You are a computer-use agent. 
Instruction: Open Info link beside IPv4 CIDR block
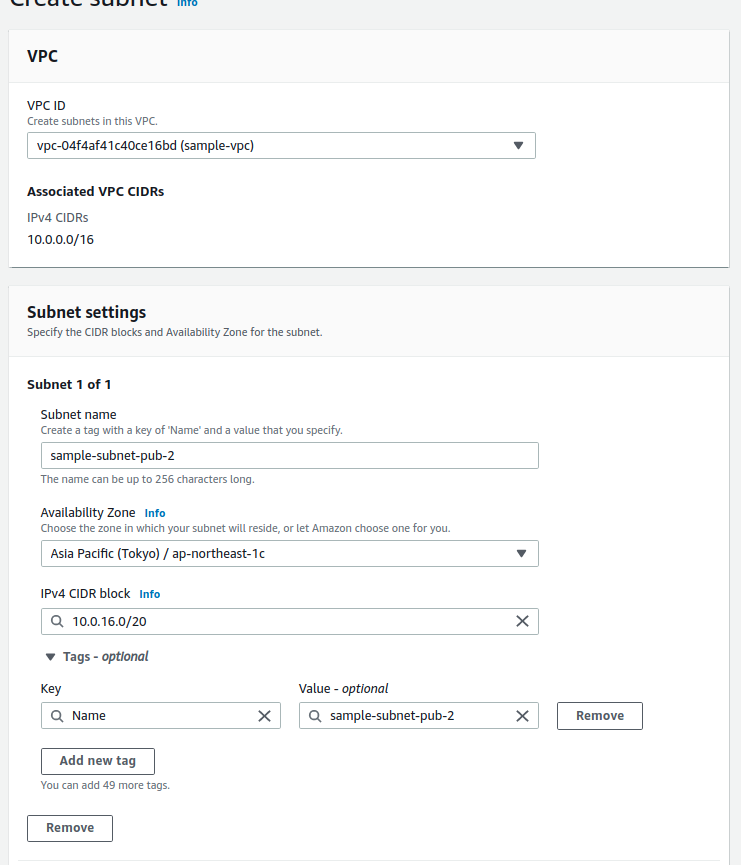(x=150, y=594)
